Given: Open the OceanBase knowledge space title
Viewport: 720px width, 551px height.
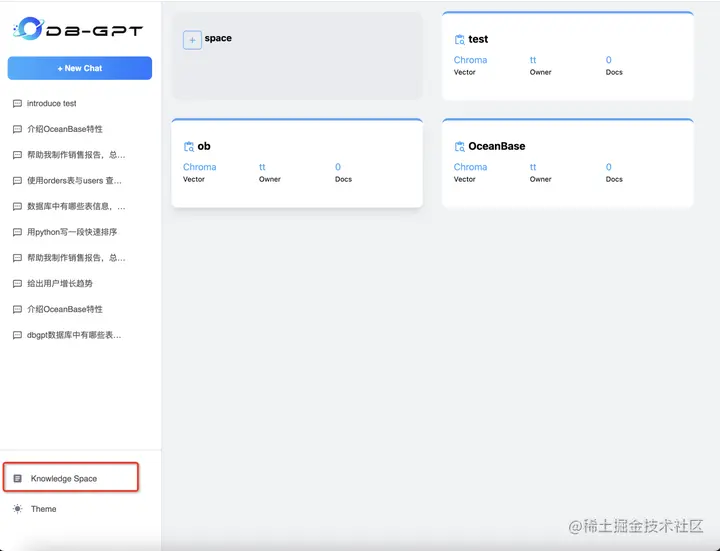Looking at the screenshot, I should [x=497, y=146].
